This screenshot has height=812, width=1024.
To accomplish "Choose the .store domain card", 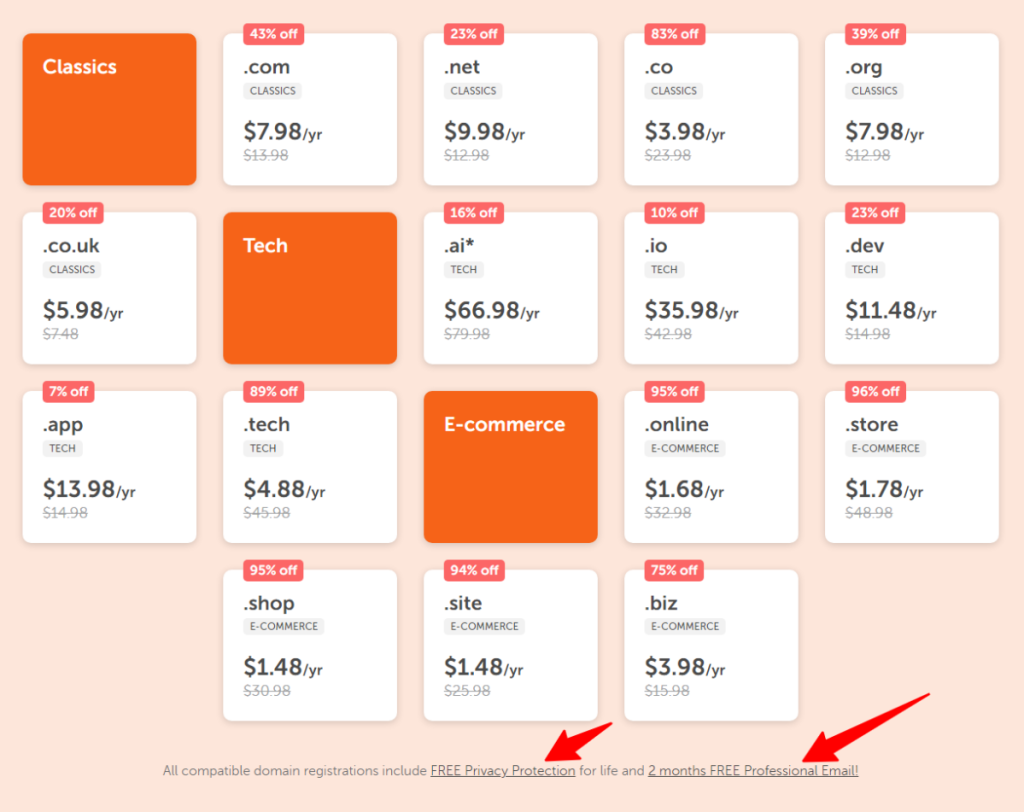I will [911, 468].
